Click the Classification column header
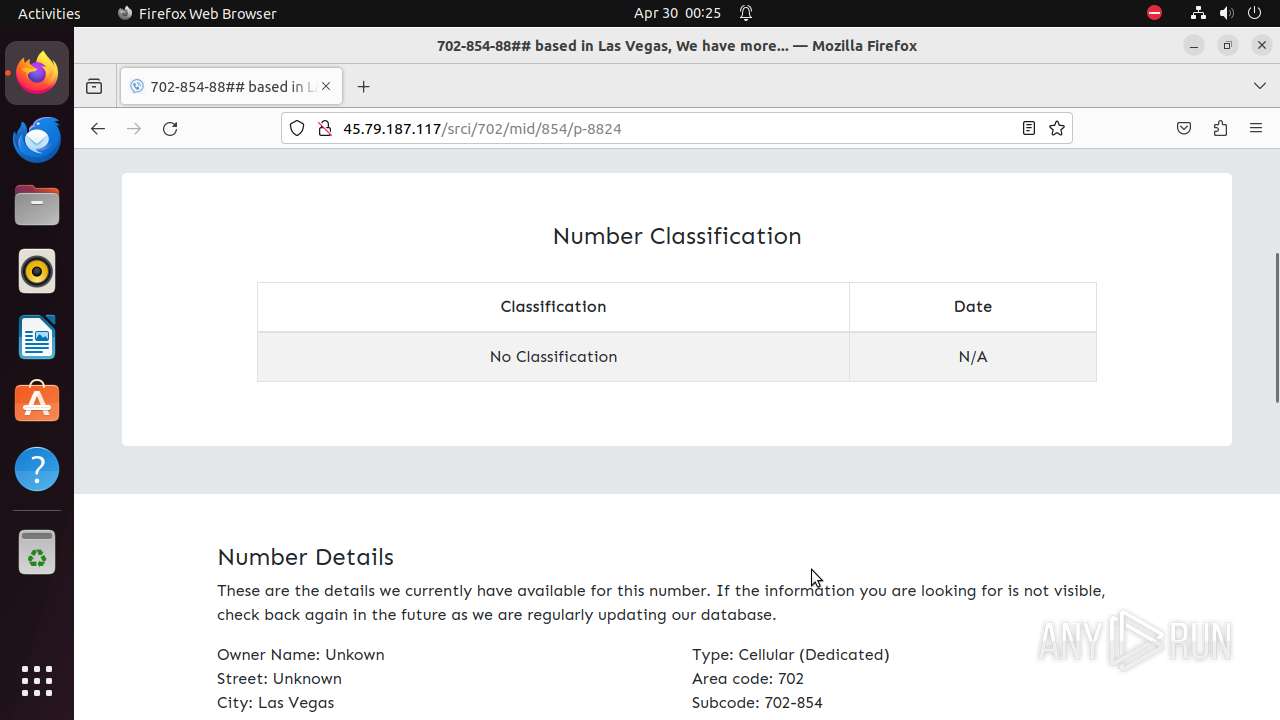Screen dimensions: 1280x720 553,307
